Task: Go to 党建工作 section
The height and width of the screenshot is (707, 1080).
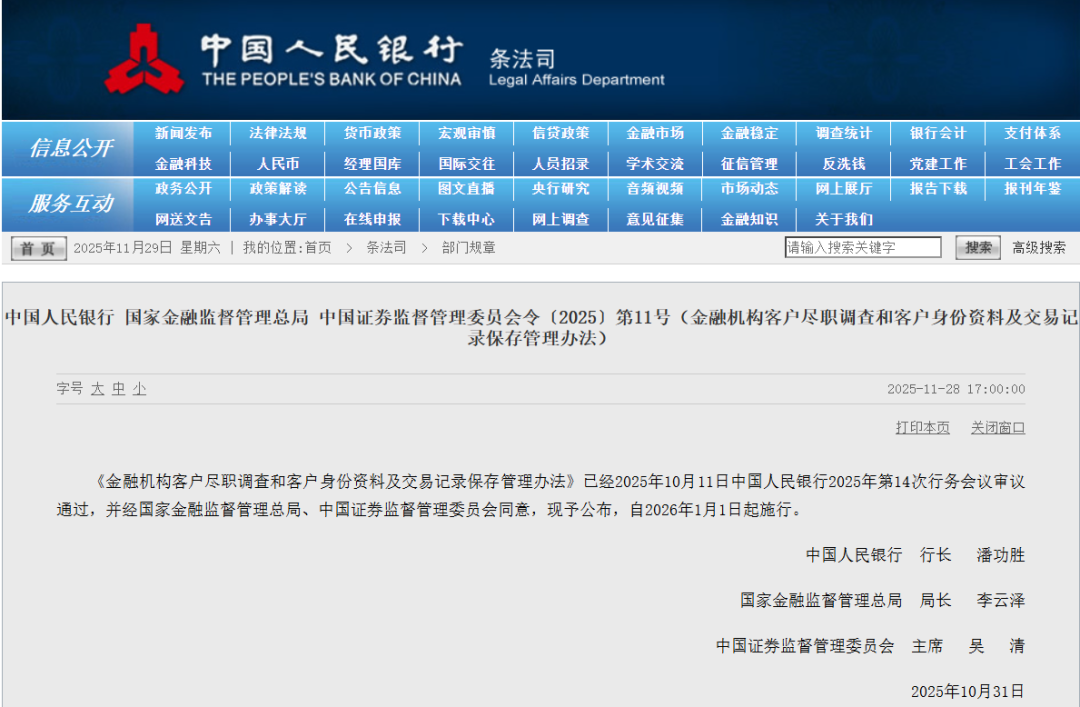Action: coord(938,164)
